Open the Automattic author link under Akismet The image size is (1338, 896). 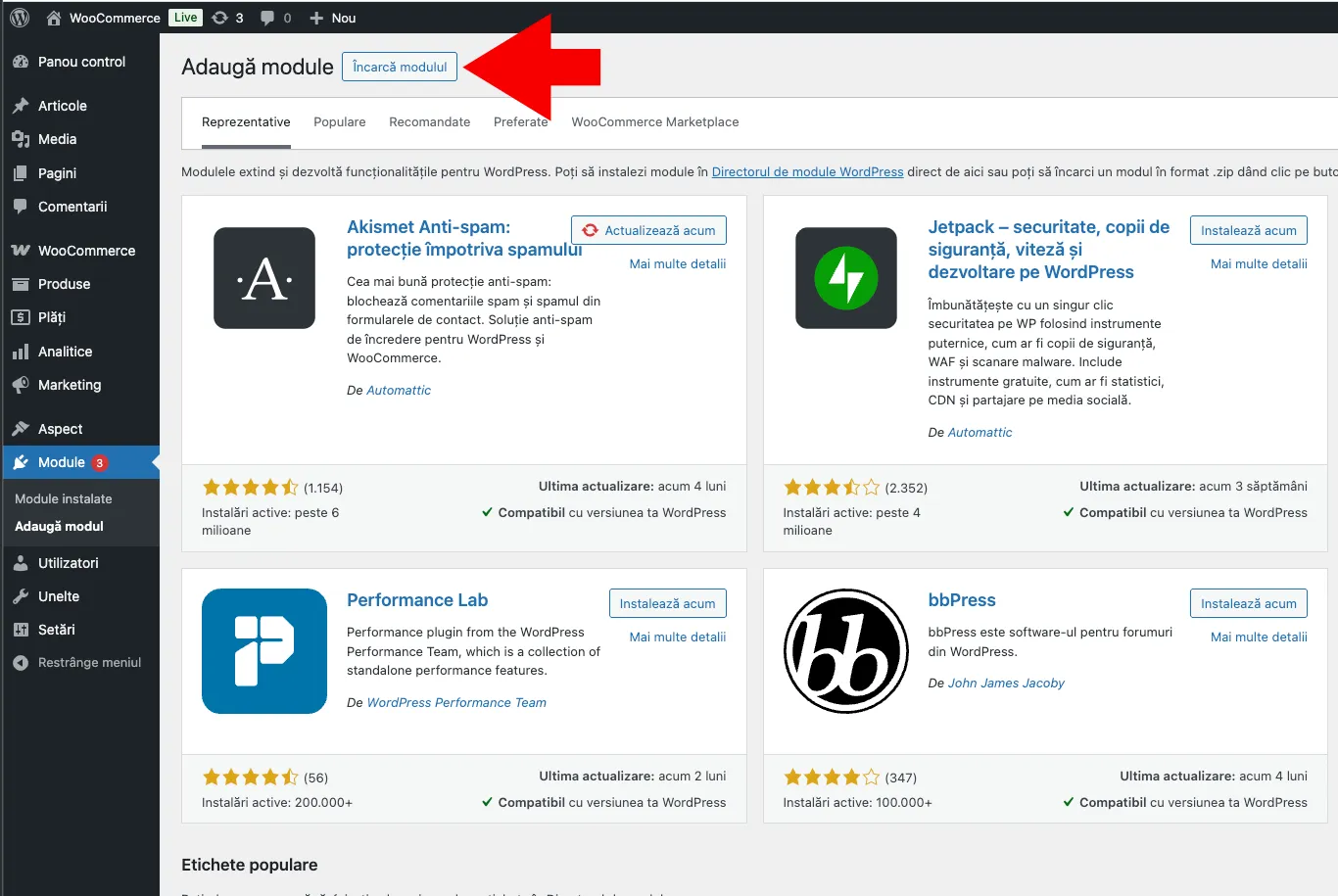pyautogui.click(x=399, y=390)
